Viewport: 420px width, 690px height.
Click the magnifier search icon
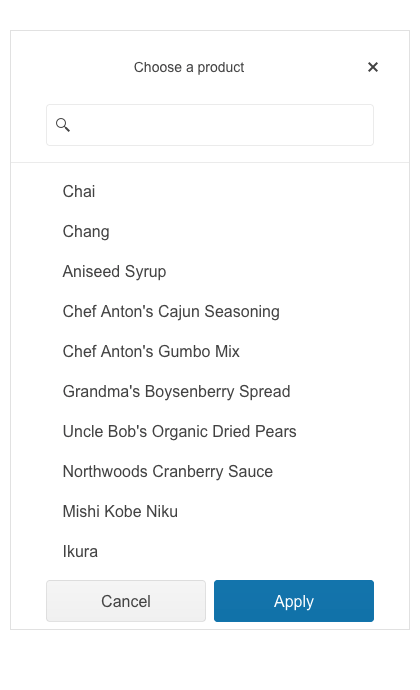63,125
